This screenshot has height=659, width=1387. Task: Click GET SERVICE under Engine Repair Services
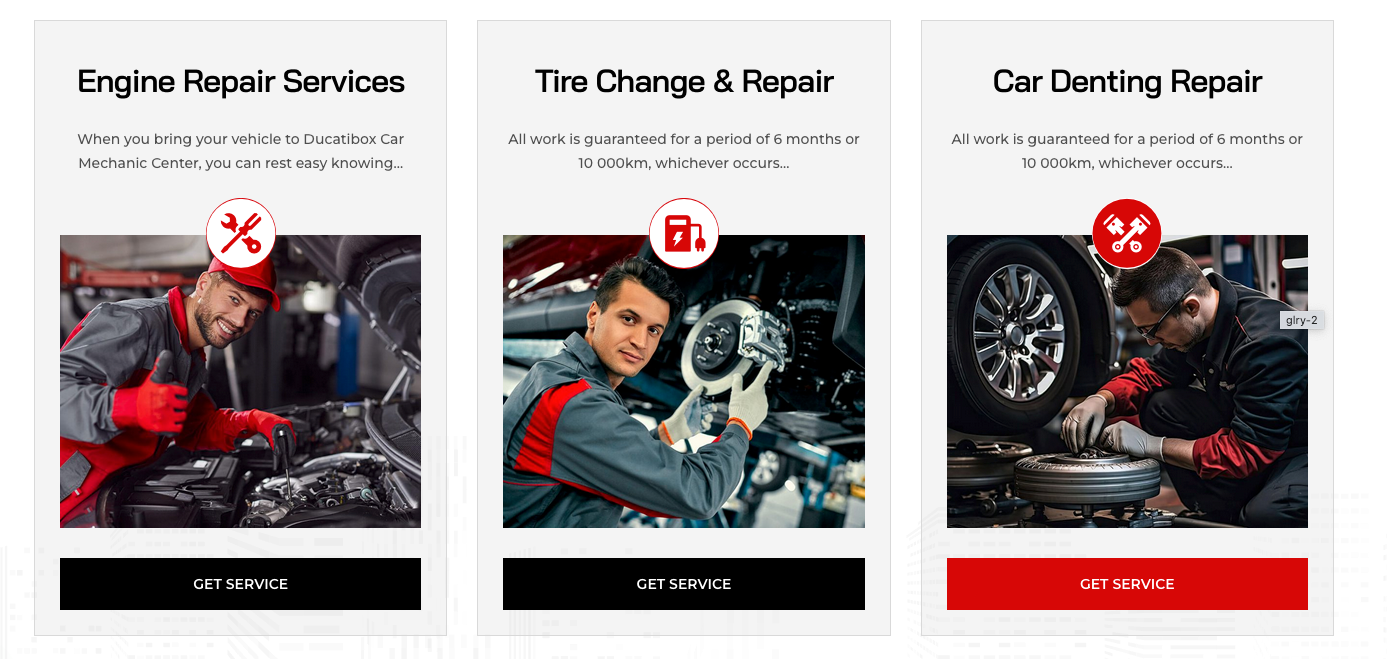coord(240,584)
